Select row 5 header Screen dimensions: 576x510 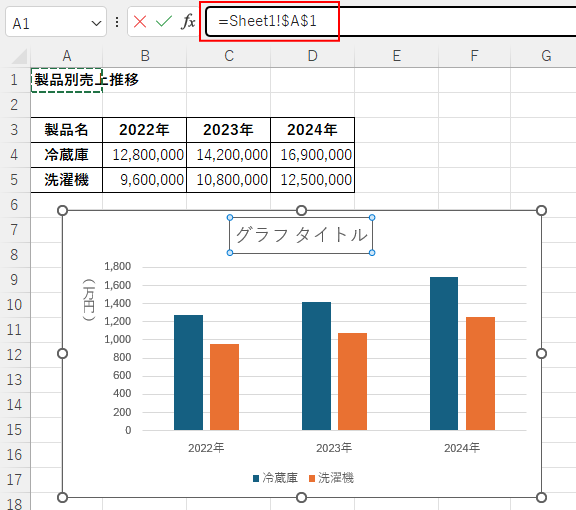pyautogui.click(x=15, y=180)
